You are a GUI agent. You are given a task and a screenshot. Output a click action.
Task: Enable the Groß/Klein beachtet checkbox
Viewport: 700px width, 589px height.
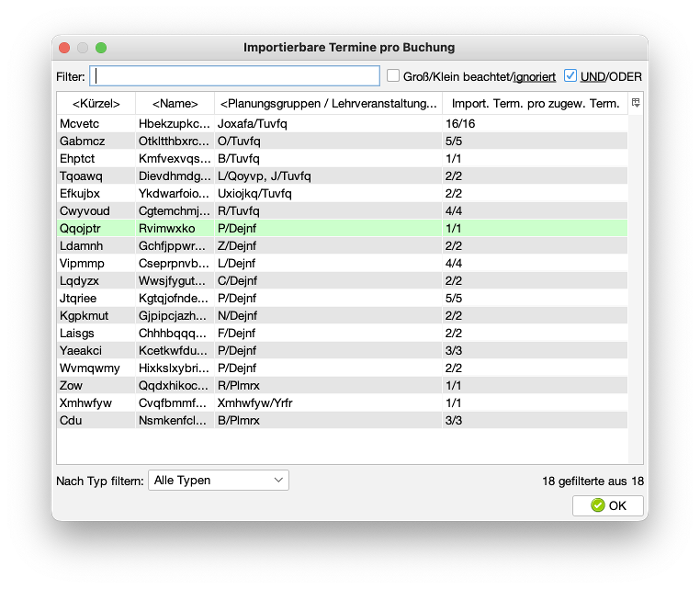(394, 76)
